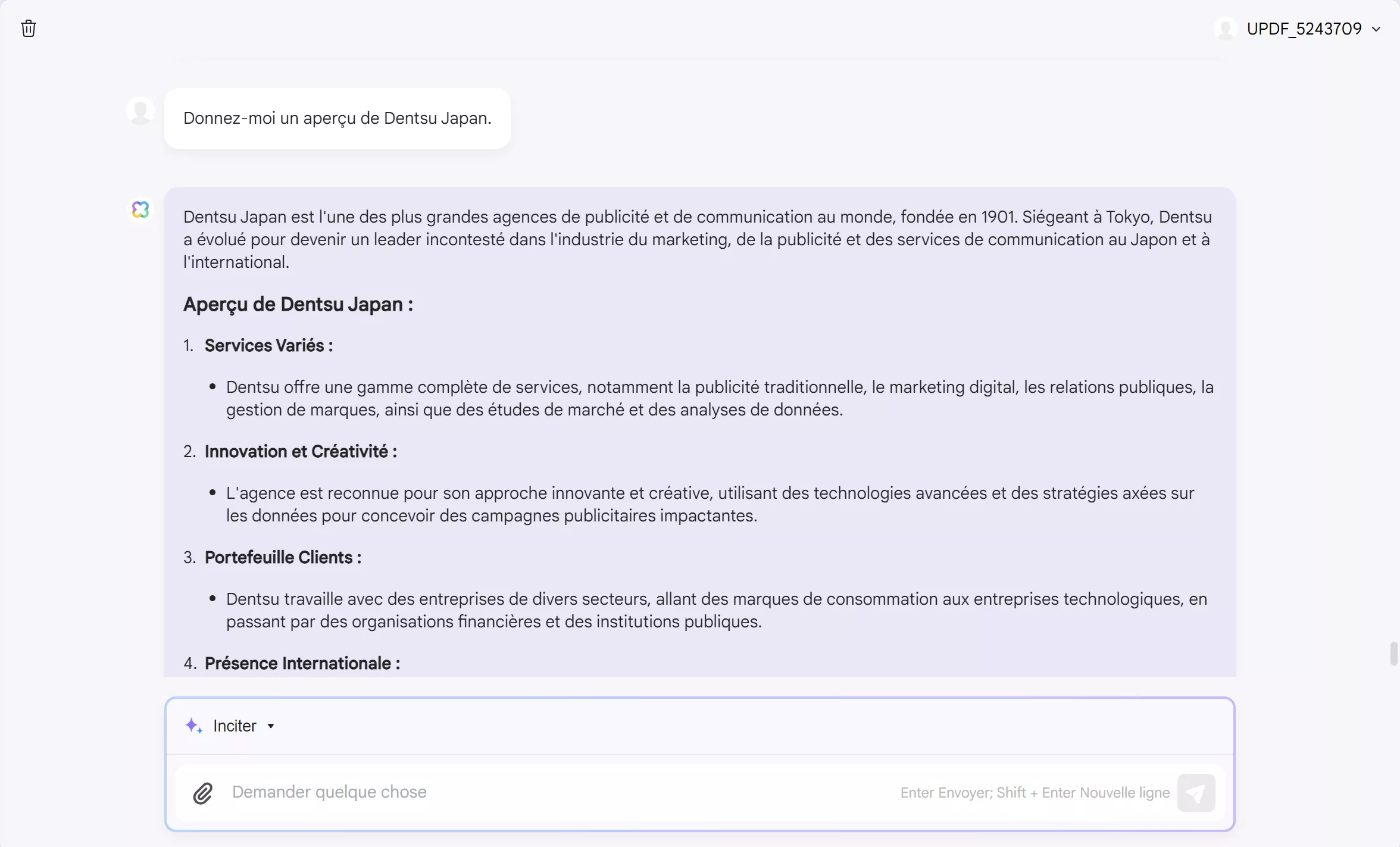Screen dimensions: 1400x847
Task: Open the Inciter dropdown arrow
Action: pos(271,726)
